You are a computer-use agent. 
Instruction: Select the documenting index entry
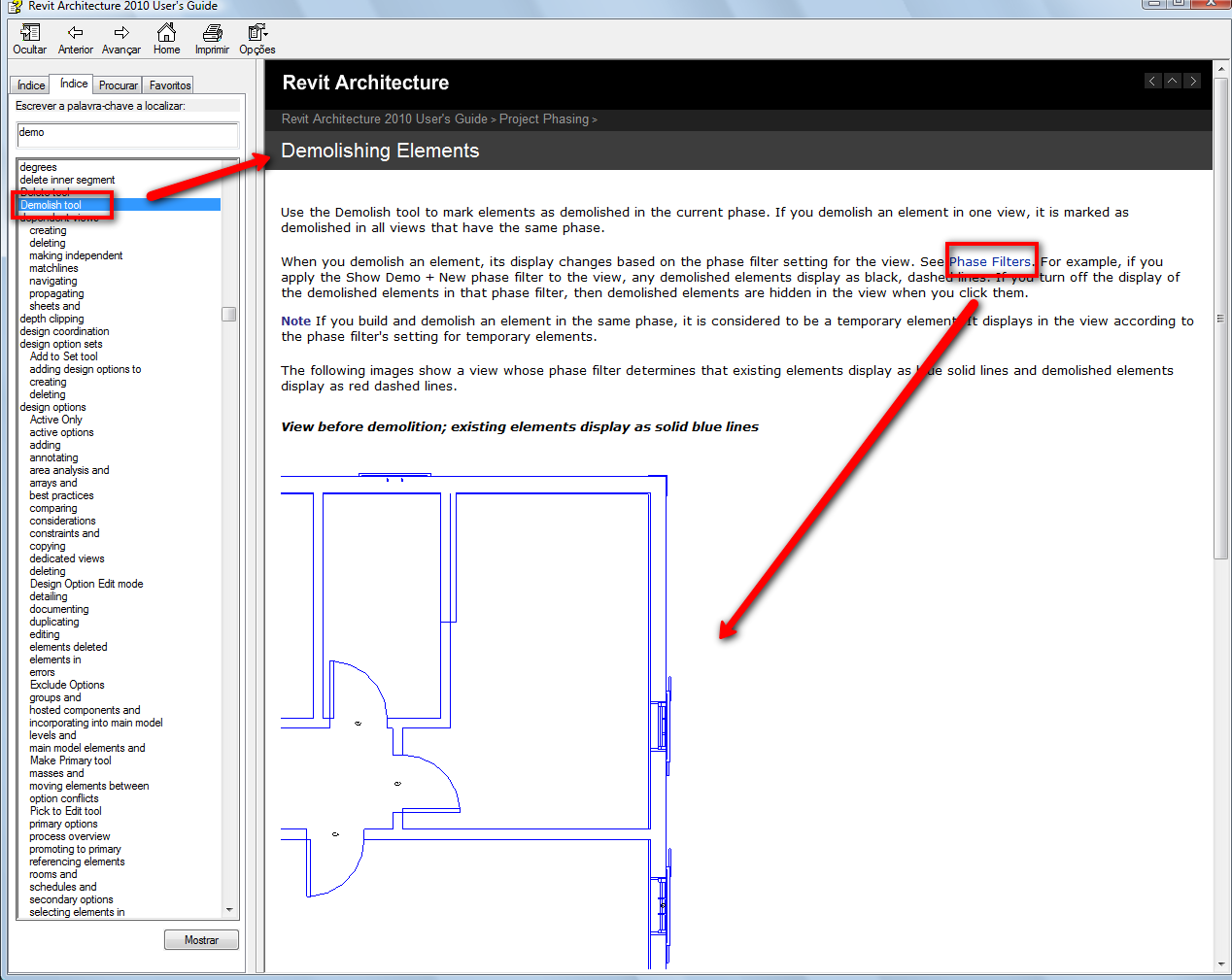(x=58, y=609)
